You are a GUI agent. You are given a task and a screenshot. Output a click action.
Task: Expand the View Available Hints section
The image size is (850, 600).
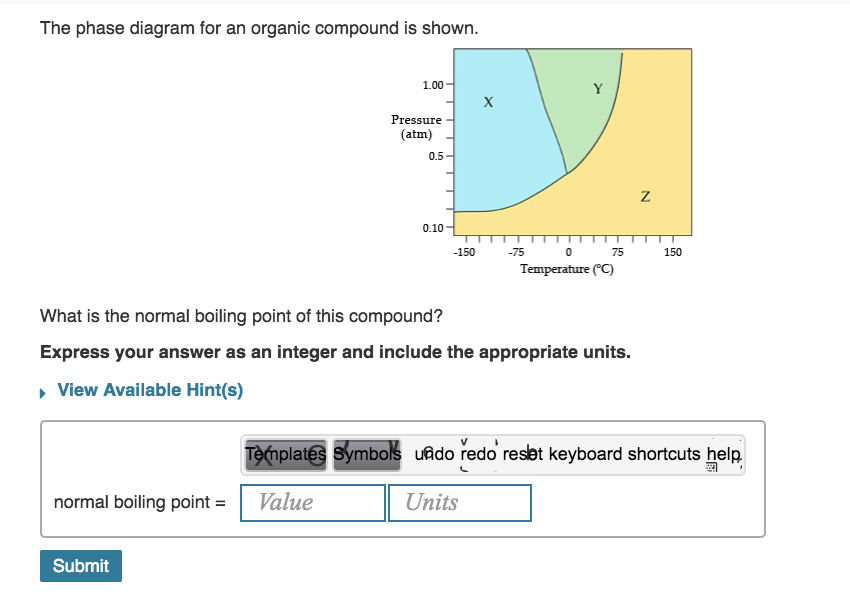150,390
